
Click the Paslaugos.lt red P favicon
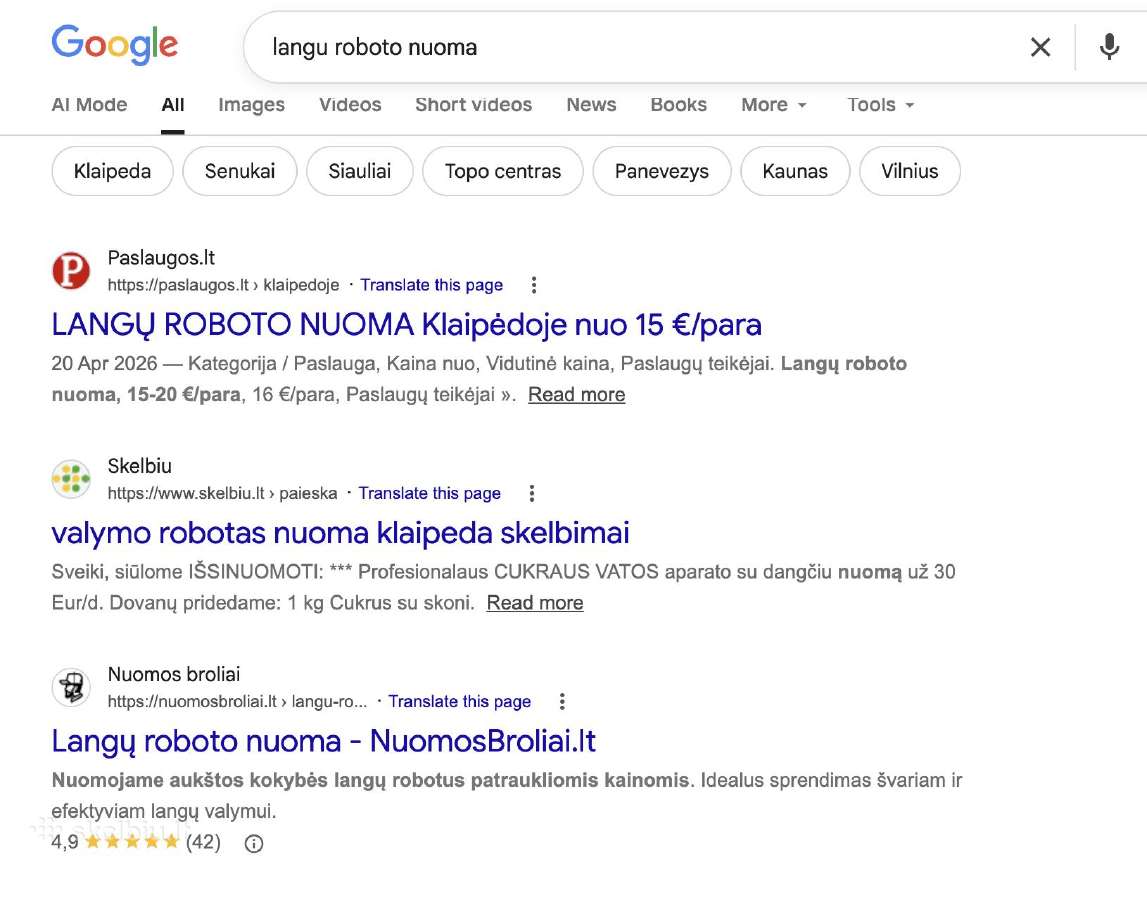71,271
